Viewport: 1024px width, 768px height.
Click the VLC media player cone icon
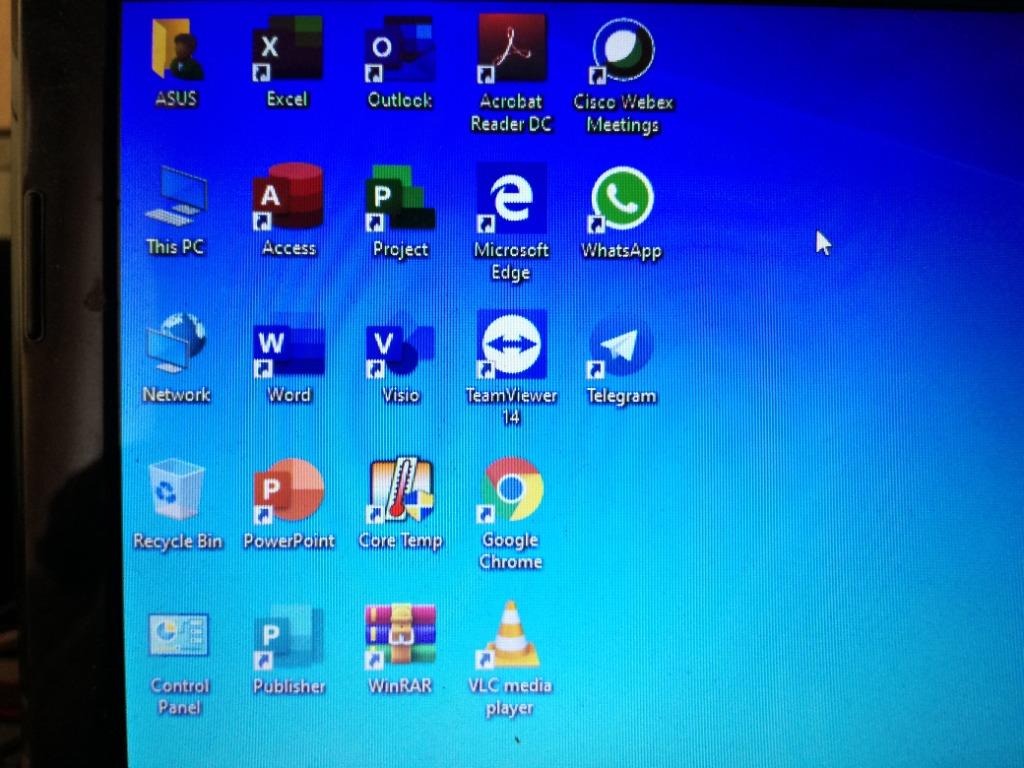tap(511, 636)
